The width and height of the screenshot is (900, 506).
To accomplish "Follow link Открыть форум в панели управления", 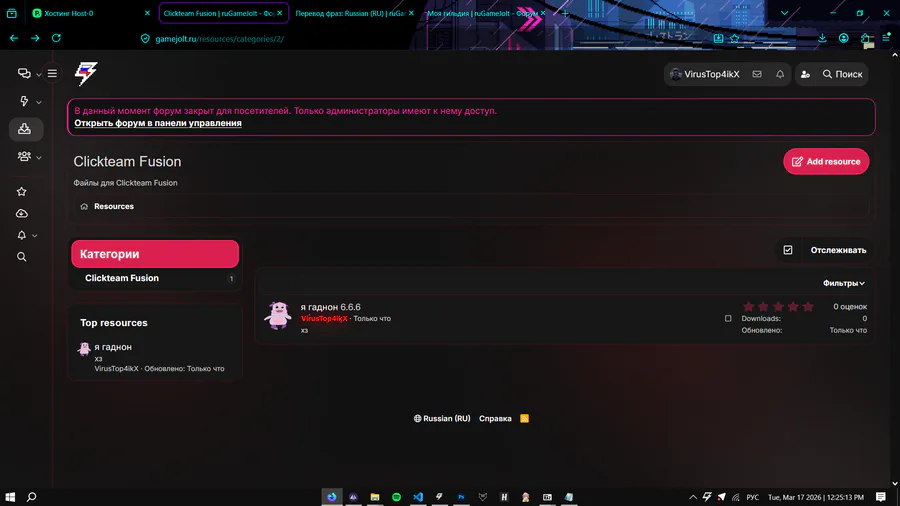I will click(x=158, y=123).
